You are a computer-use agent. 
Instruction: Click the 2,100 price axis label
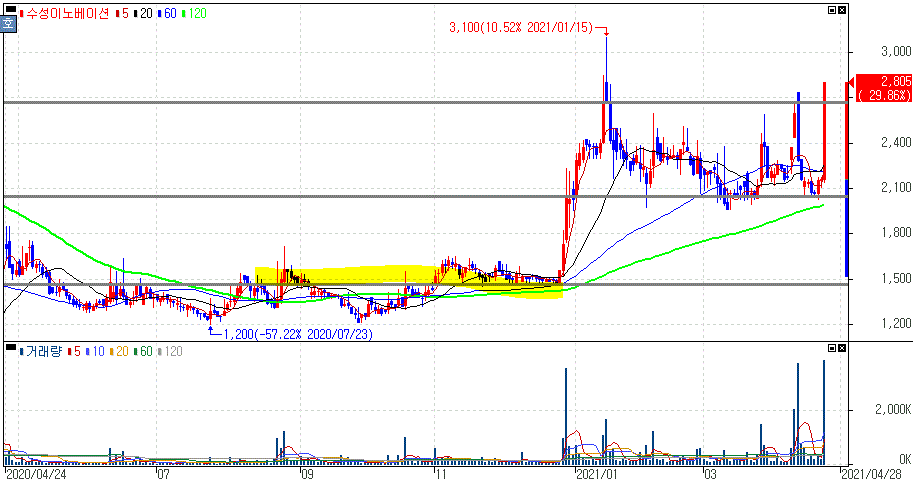point(895,187)
